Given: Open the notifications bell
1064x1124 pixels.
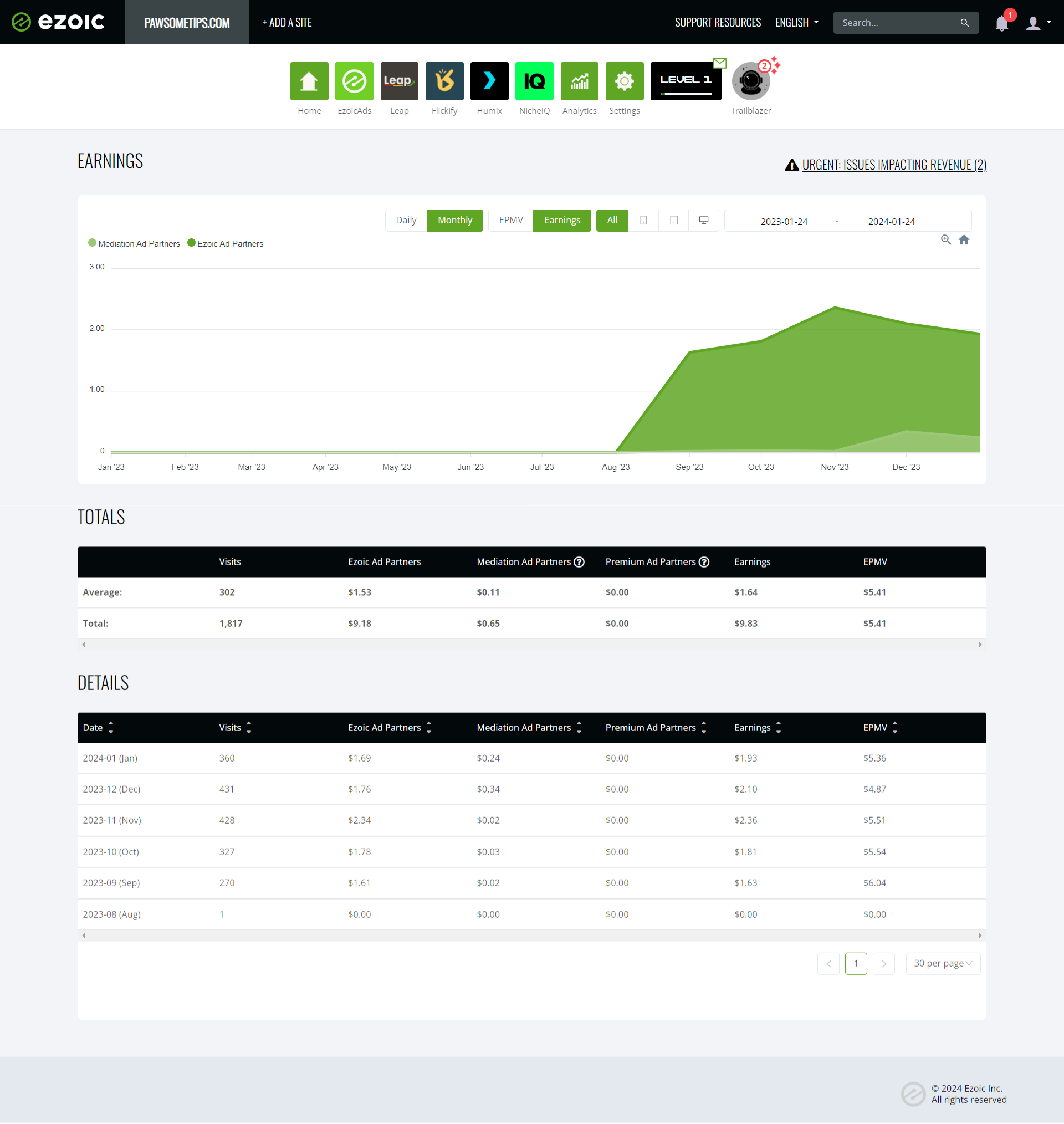Looking at the screenshot, I should pyautogui.click(x=1001, y=23).
